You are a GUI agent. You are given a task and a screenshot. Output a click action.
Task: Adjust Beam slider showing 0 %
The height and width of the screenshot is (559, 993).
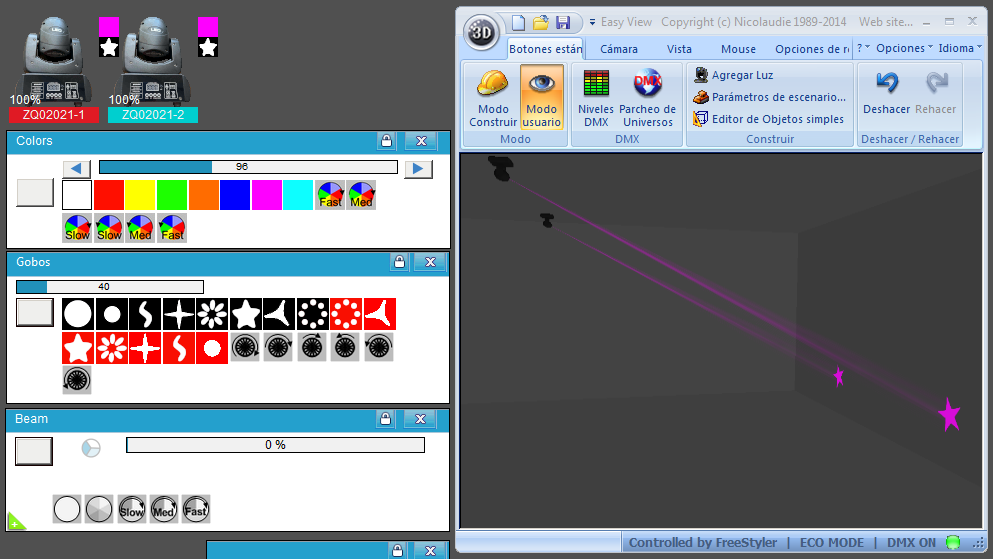click(275, 445)
